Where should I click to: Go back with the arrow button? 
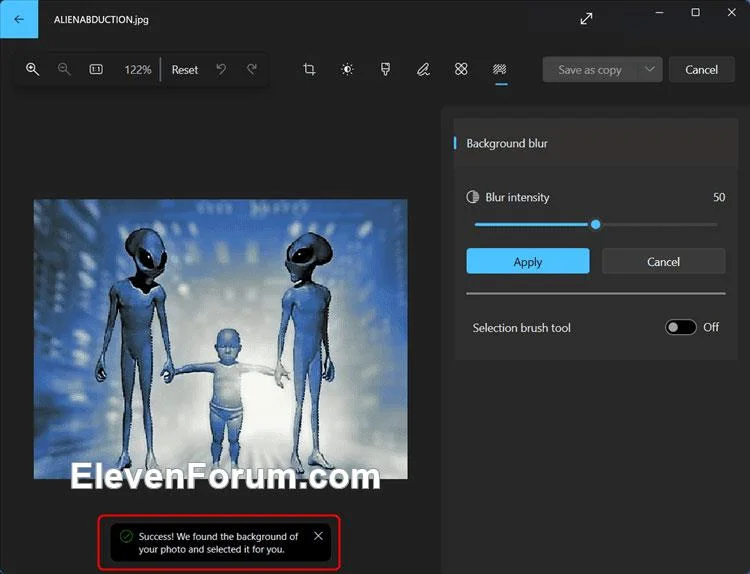point(19,19)
